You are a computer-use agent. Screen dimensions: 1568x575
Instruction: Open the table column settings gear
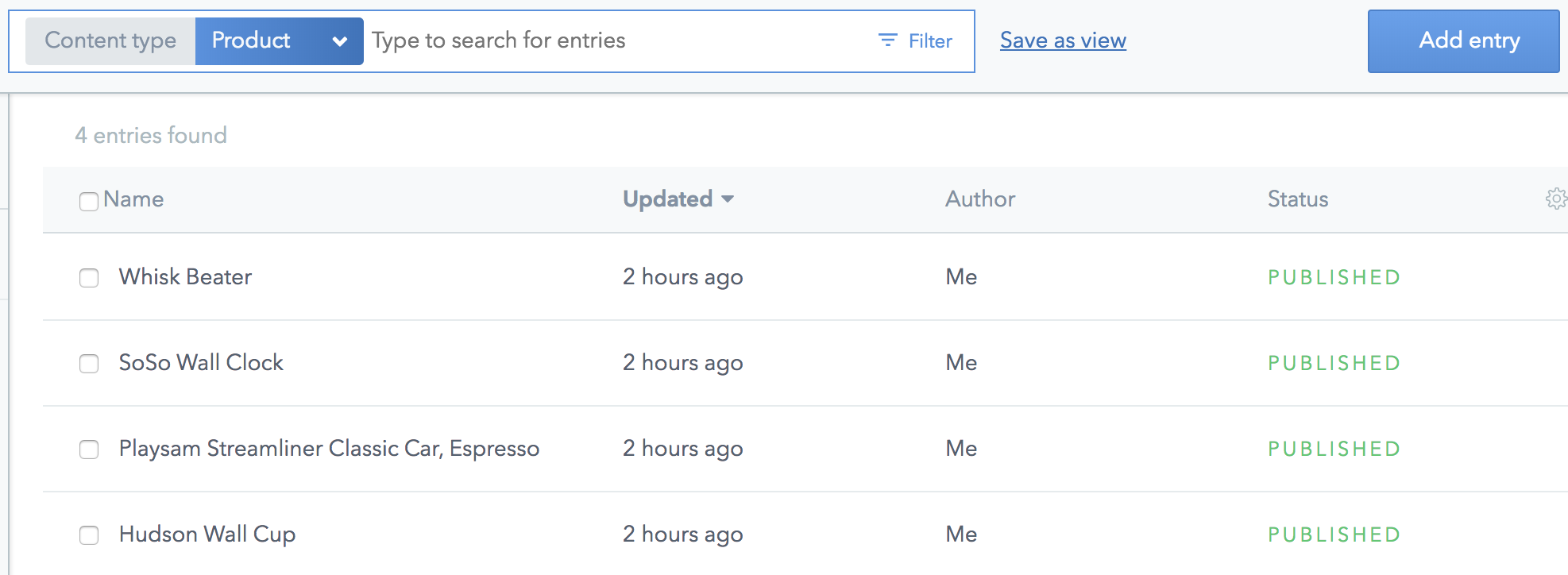point(1555,199)
